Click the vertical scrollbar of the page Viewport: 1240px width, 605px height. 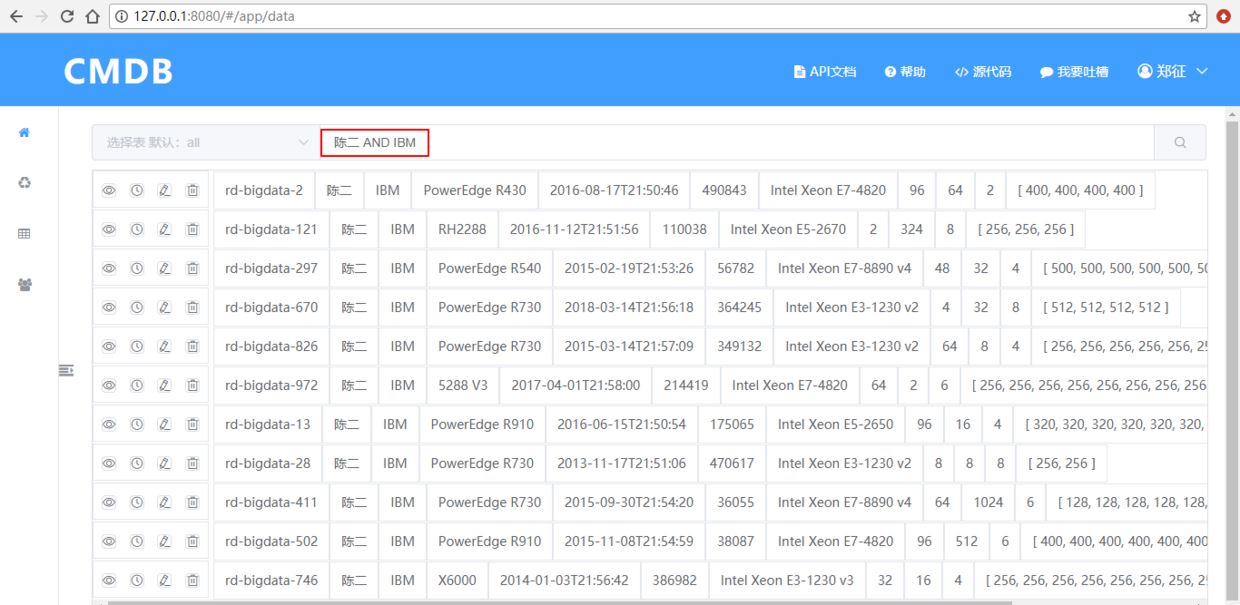click(1231, 360)
